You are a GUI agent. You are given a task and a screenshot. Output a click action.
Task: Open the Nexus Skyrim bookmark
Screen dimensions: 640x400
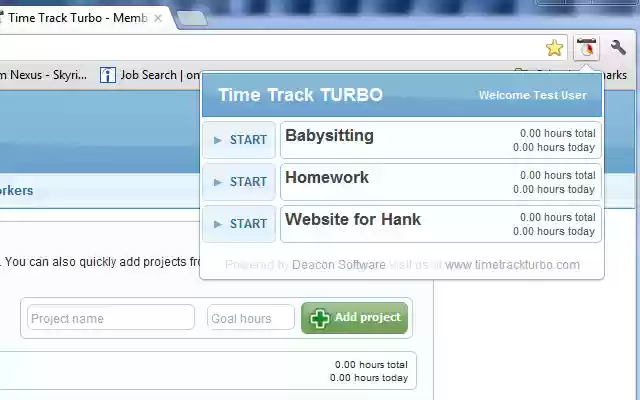44,75
